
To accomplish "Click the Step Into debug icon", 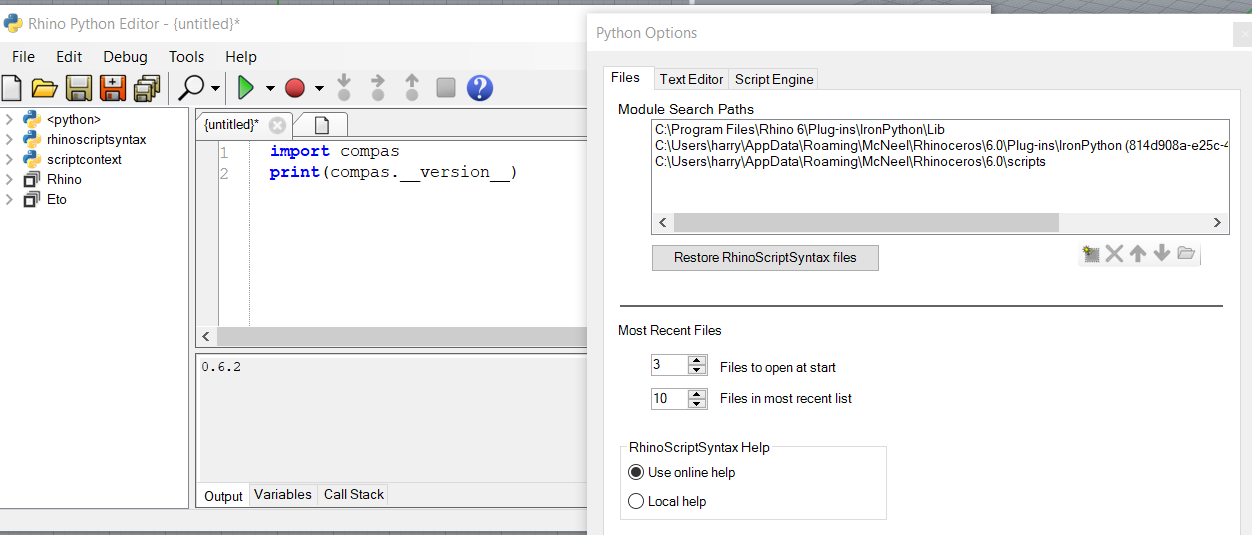I will tap(344, 88).
